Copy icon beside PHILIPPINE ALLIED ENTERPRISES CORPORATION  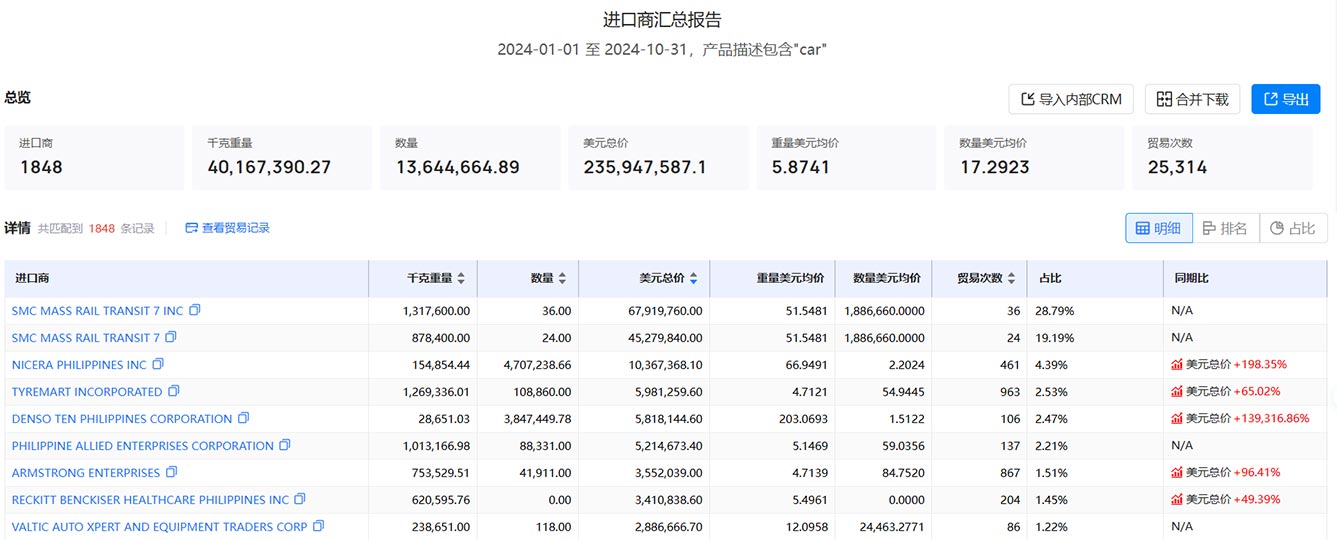285,445
